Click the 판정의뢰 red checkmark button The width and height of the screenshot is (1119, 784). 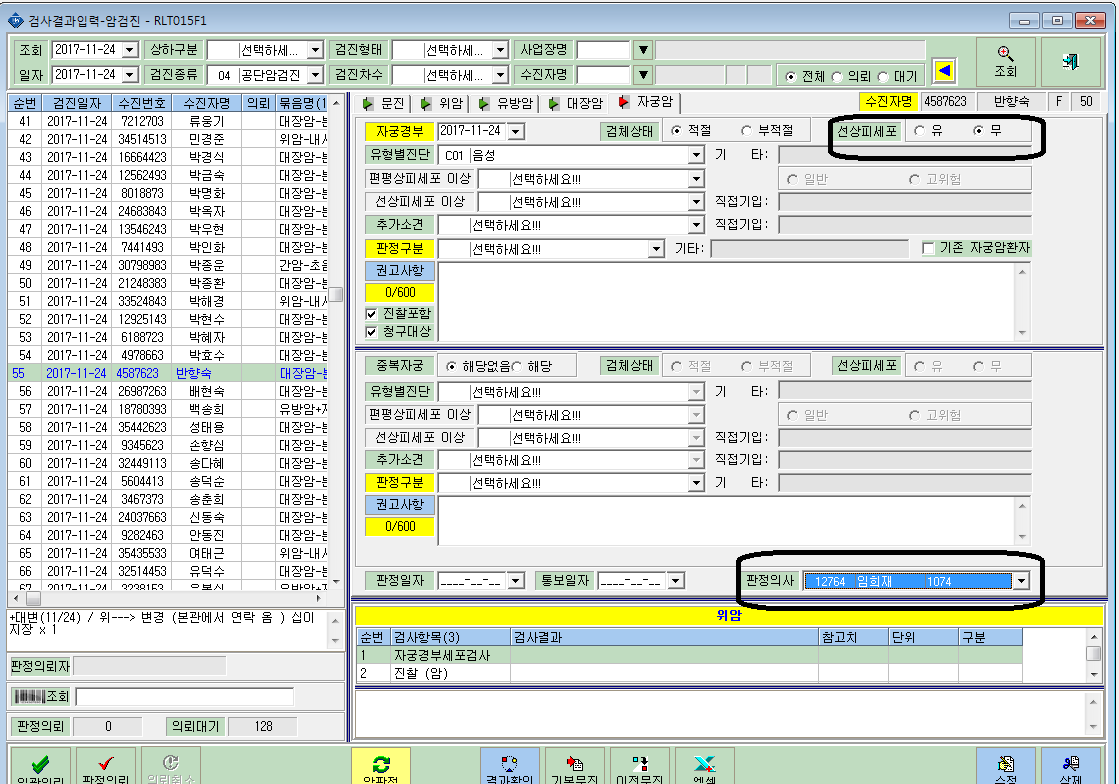[105, 768]
